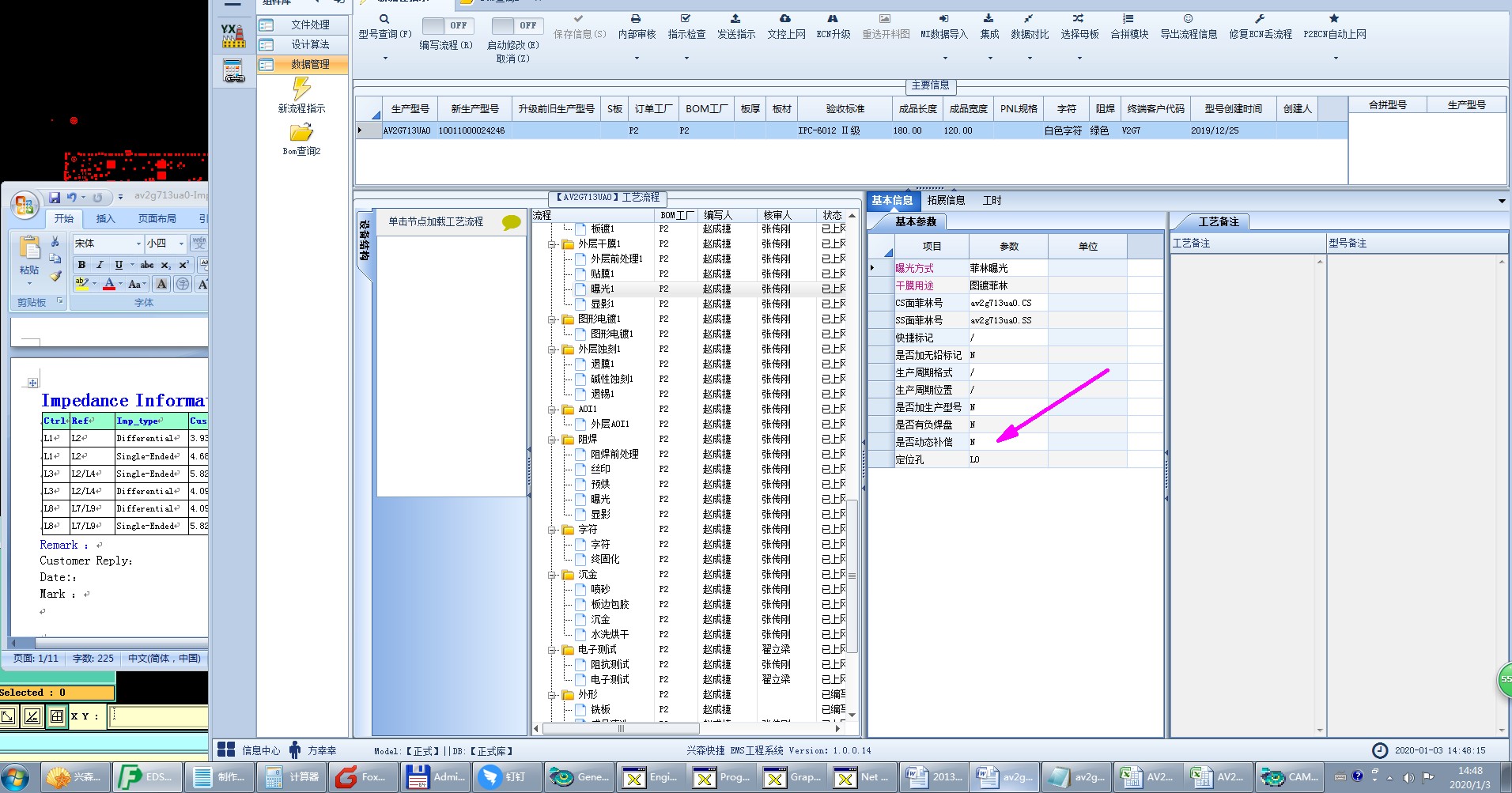Click the YX factory logo icon

[232, 36]
